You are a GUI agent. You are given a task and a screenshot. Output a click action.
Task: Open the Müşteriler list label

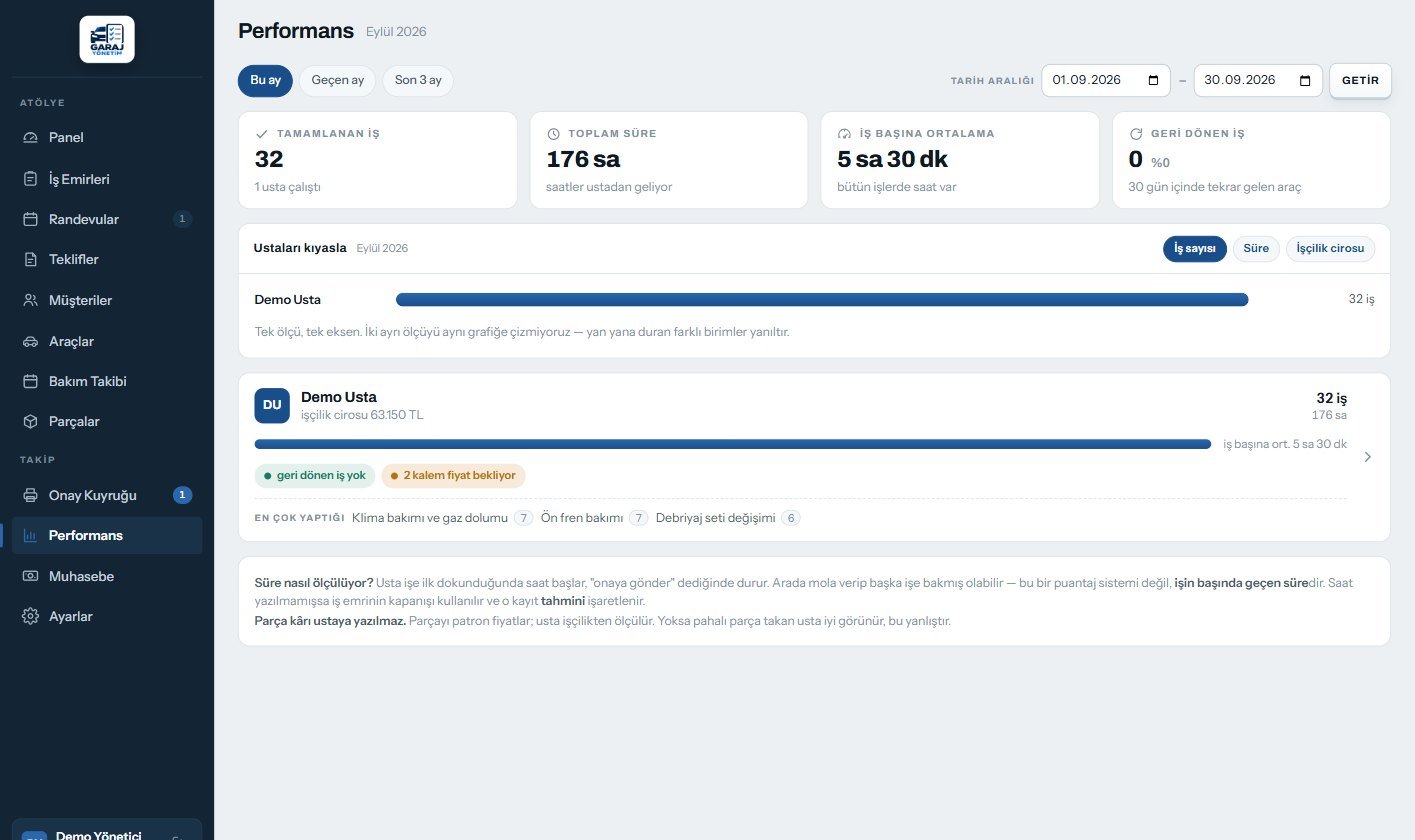80,300
